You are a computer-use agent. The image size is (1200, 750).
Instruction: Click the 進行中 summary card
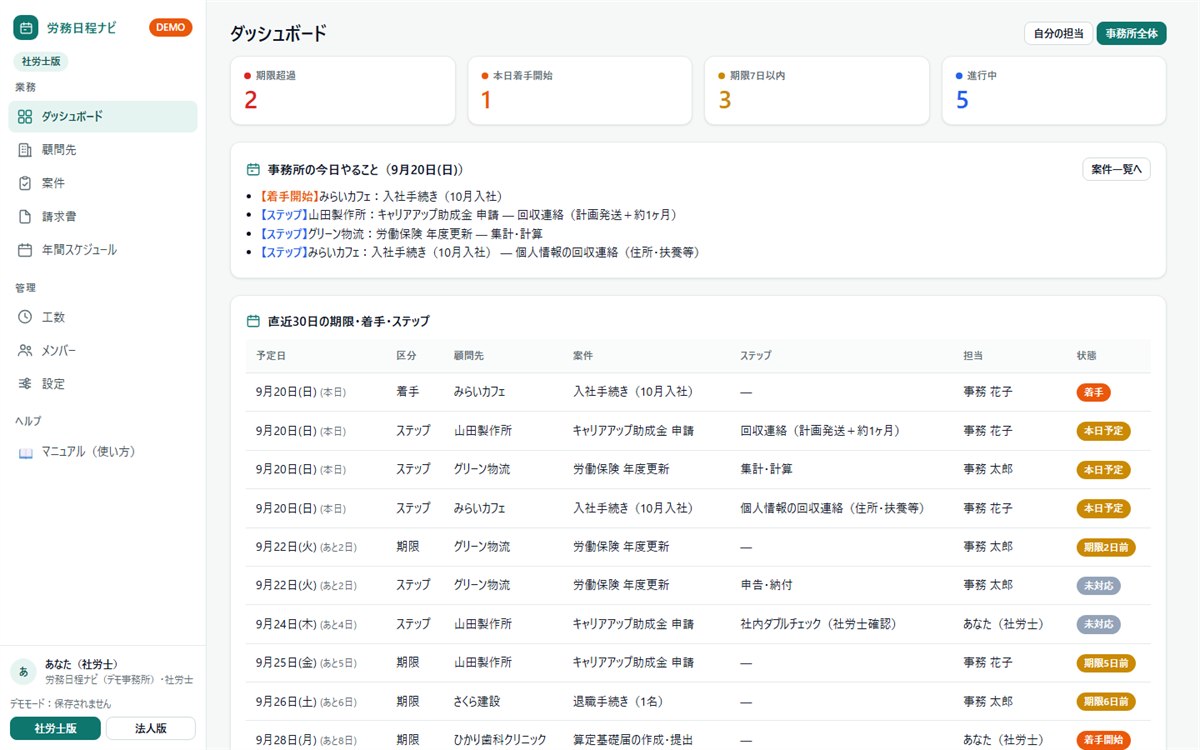[1054, 90]
